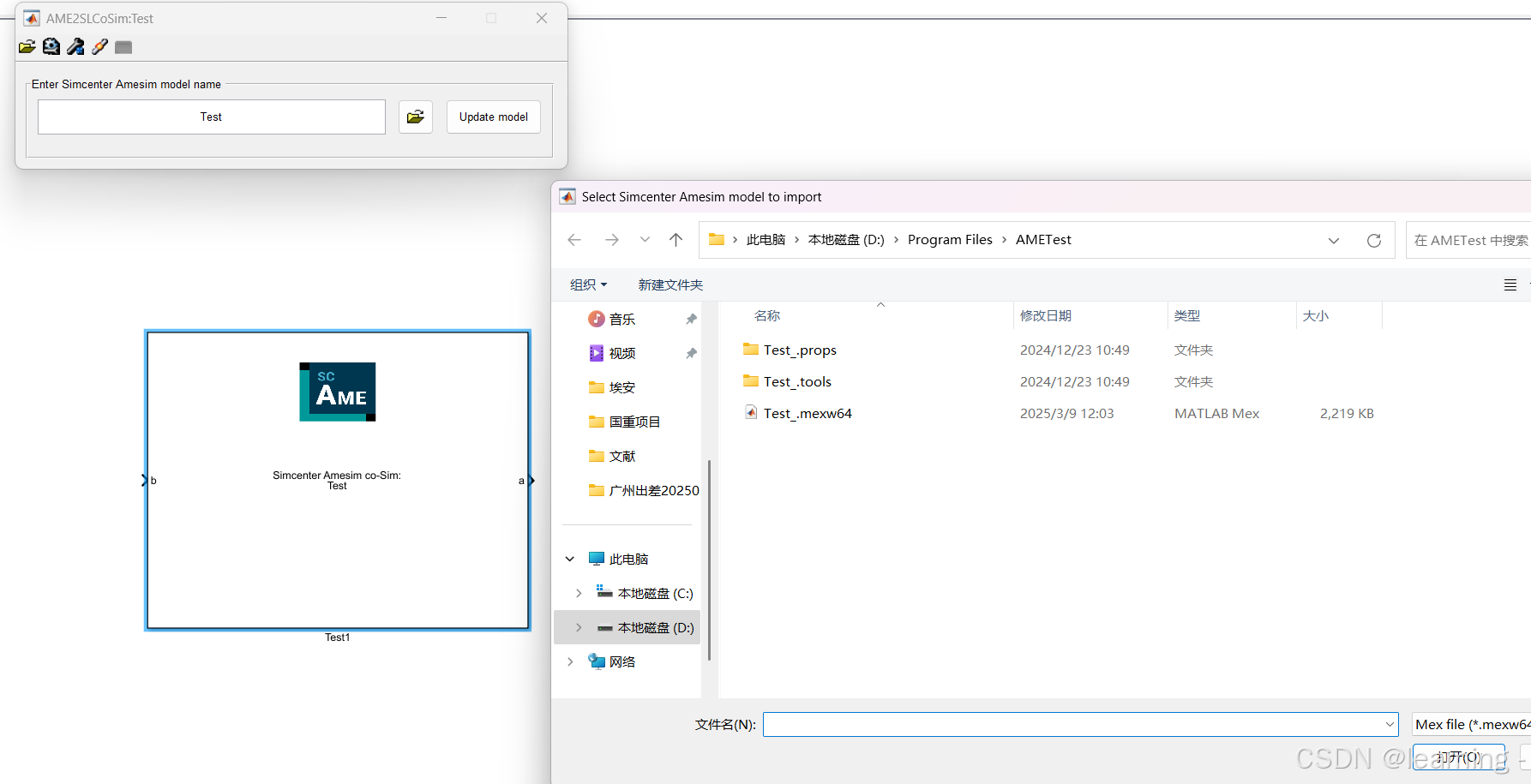The height and width of the screenshot is (784, 1531).
Task: Click 本地磁盘 (D:) in the address breadcrumb
Action: click(846, 240)
